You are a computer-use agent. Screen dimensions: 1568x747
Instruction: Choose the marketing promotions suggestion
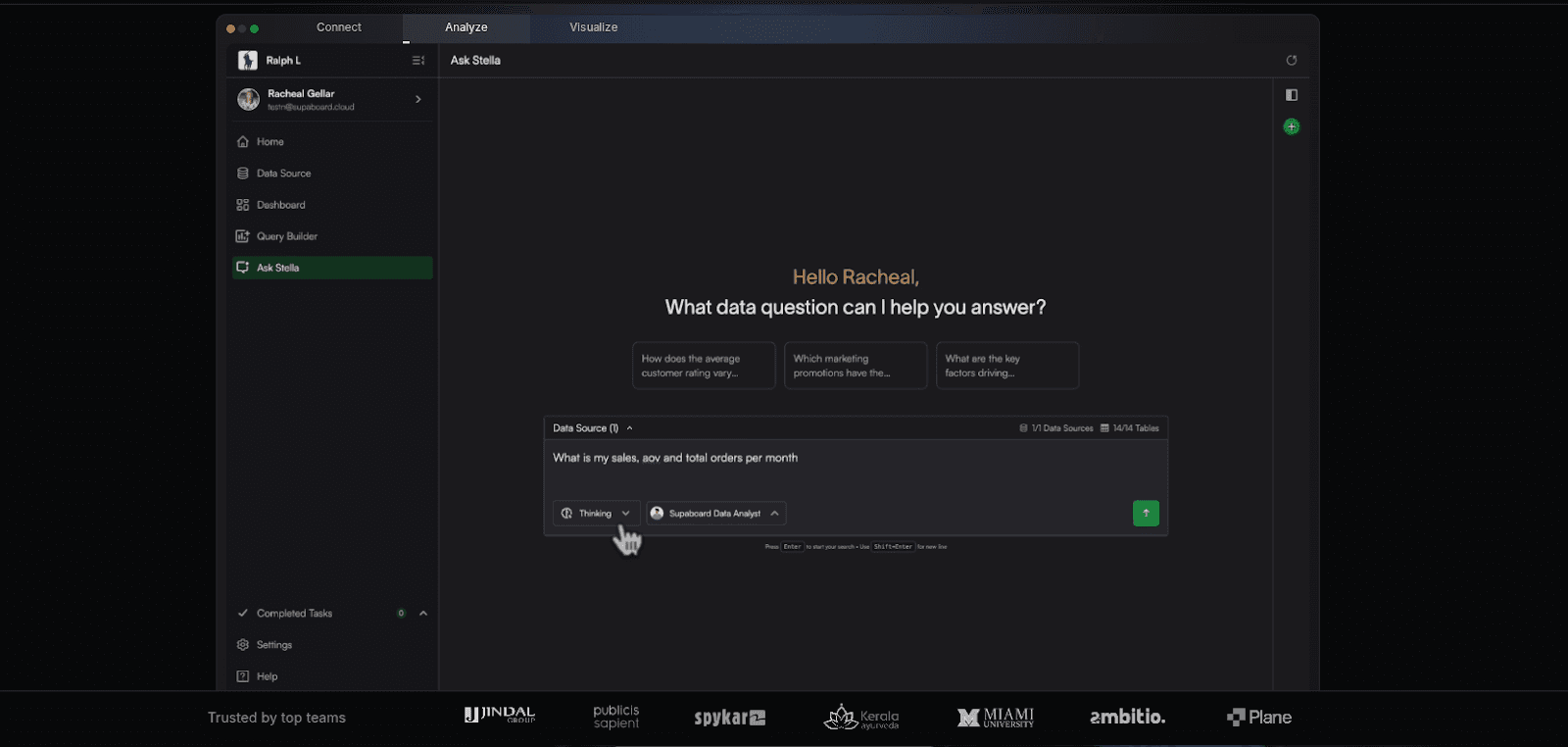(x=856, y=366)
